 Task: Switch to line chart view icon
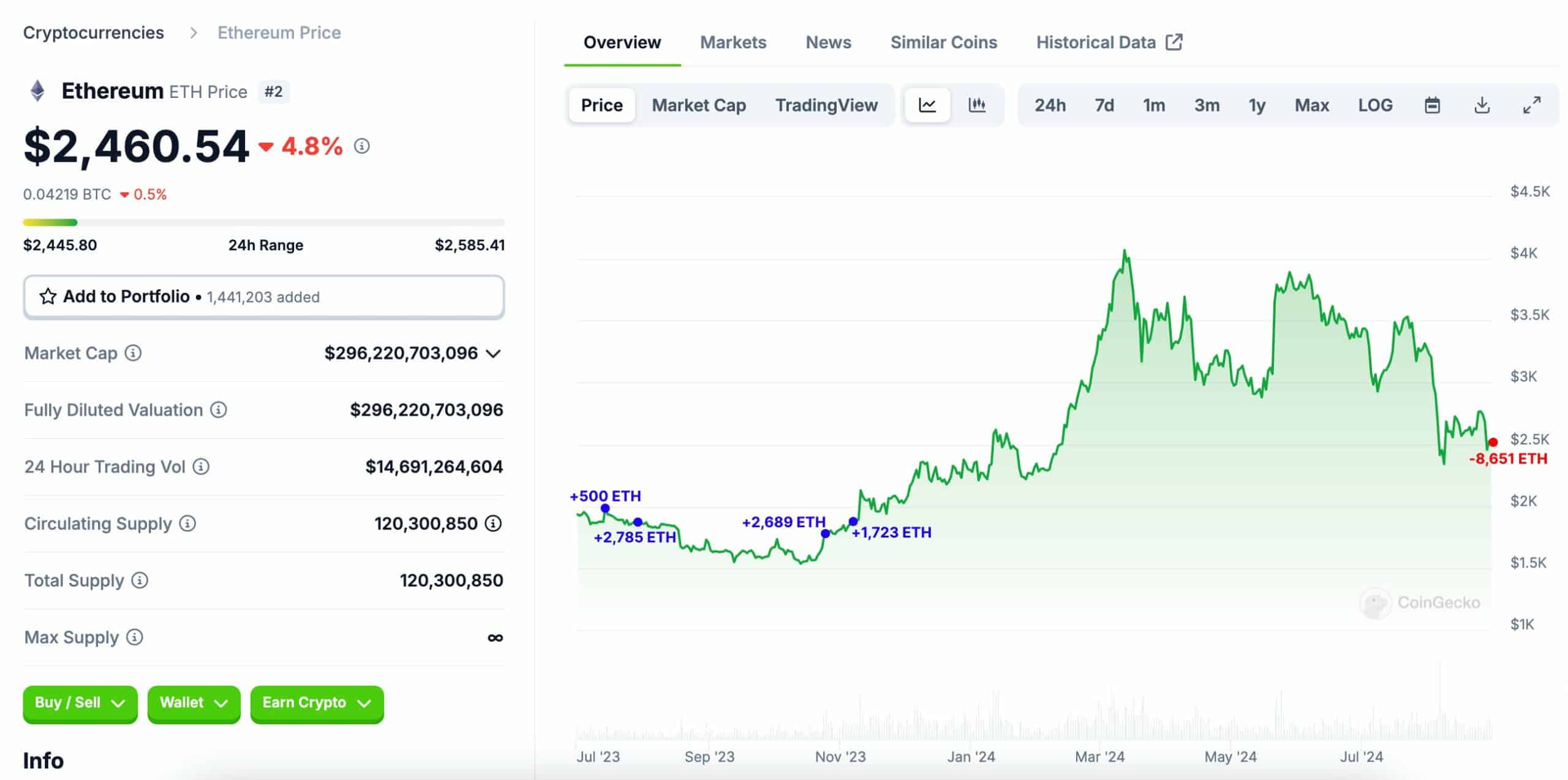pyautogui.click(x=927, y=105)
